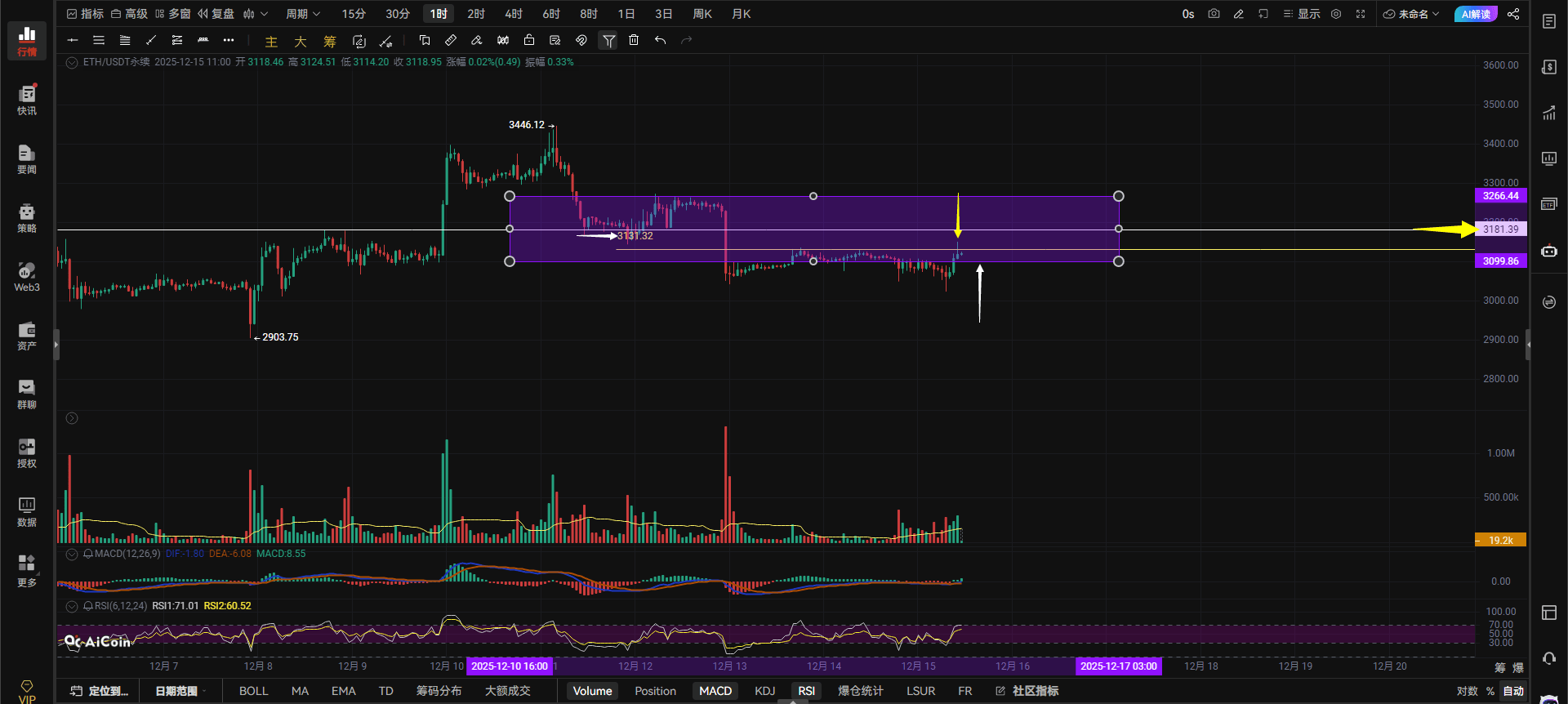The image size is (1568, 704).
Task: Select the 1日 daily timeframe
Action: (x=626, y=14)
